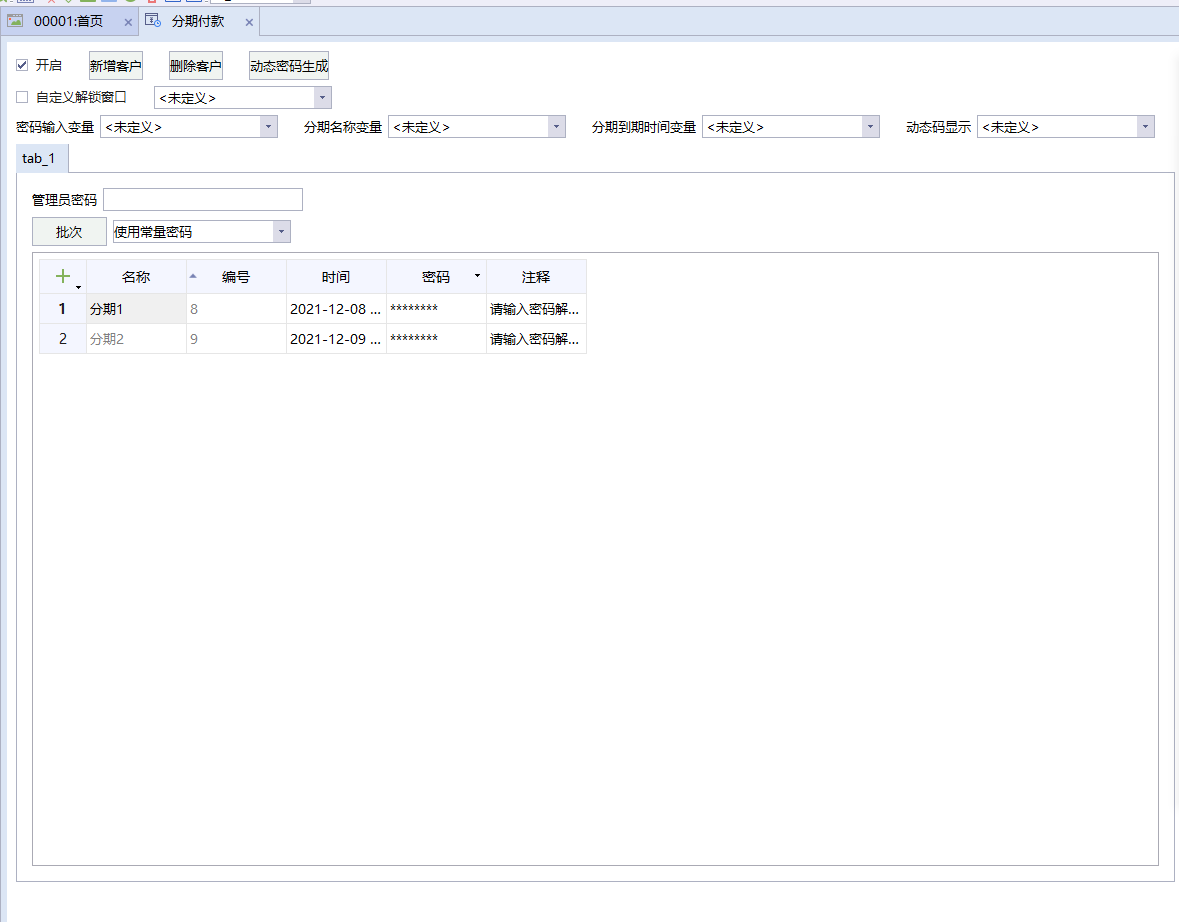Open the 密码输入变量 dropdown
Image resolution: width=1179 pixels, height=922 pixels.
(x=268, y=127)
